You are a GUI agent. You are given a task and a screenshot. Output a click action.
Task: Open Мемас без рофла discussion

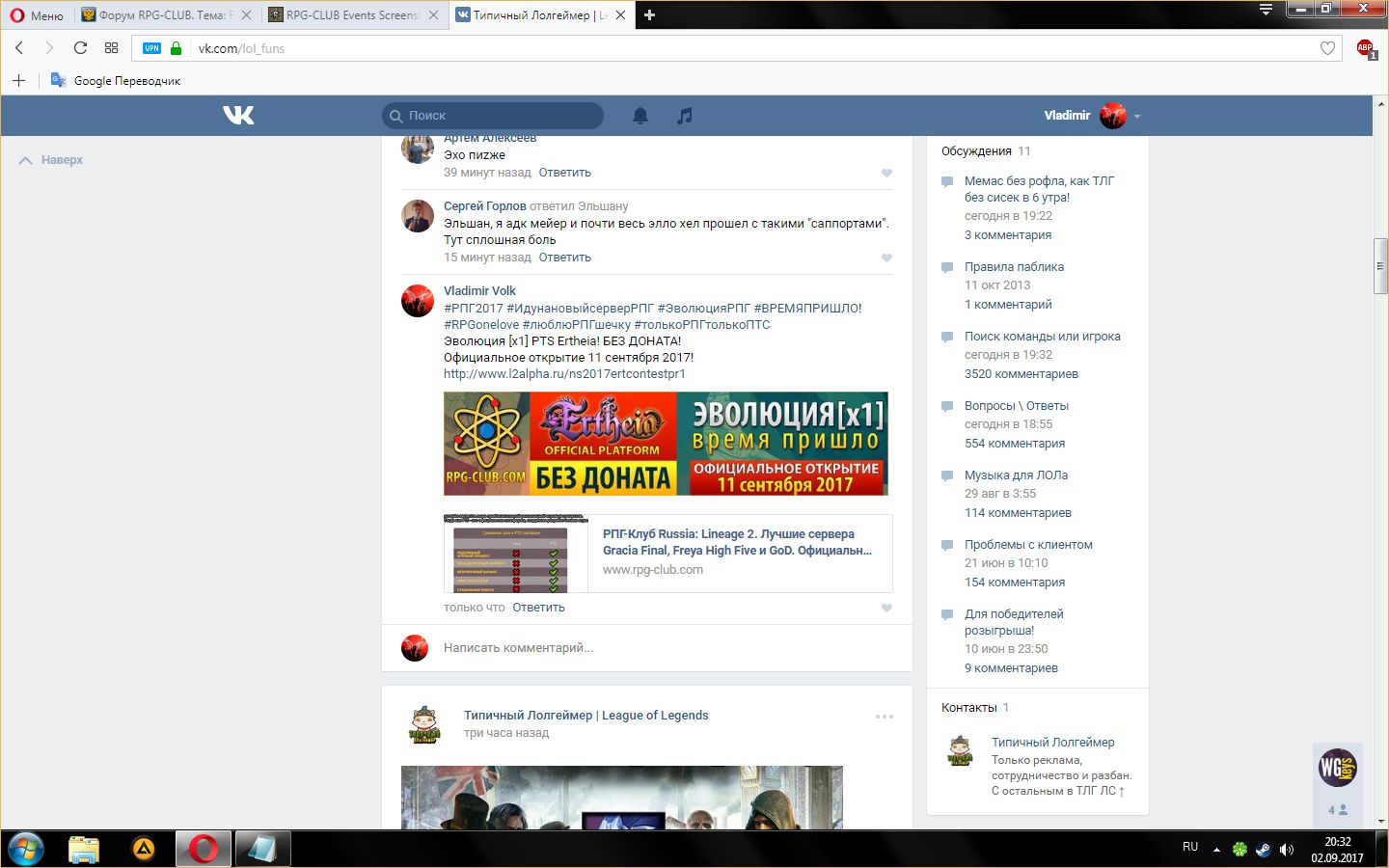pyautogui.click(x=1039, y=189)
